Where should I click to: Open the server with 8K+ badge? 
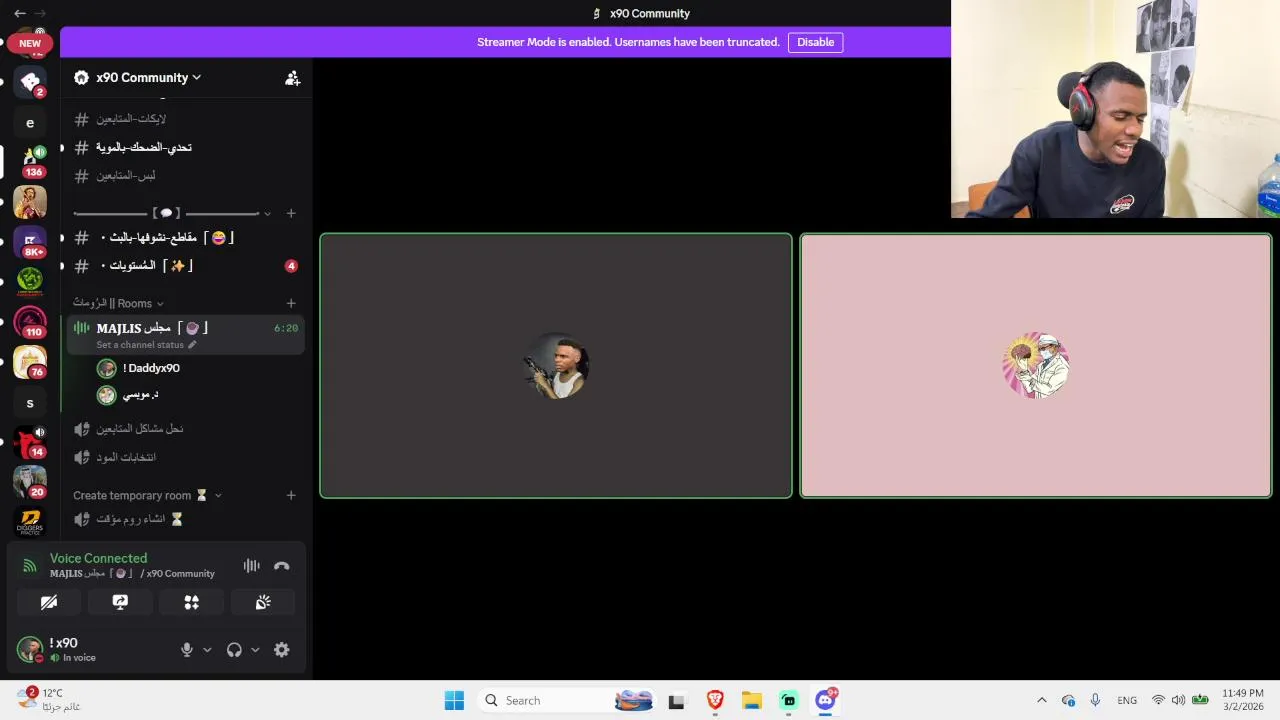coord(30,242)
